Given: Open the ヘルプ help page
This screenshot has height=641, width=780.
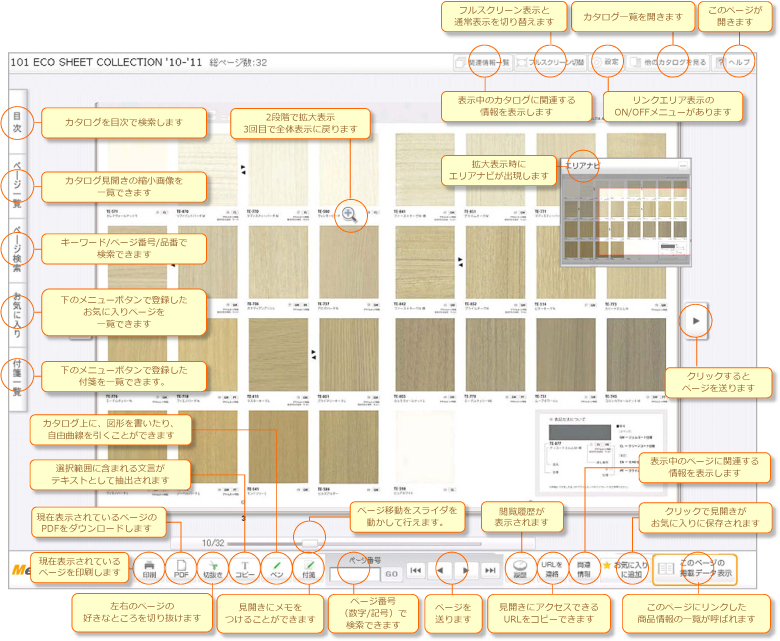Looking at the screenshot, I should pyautogui.click(x=733, y=62).
